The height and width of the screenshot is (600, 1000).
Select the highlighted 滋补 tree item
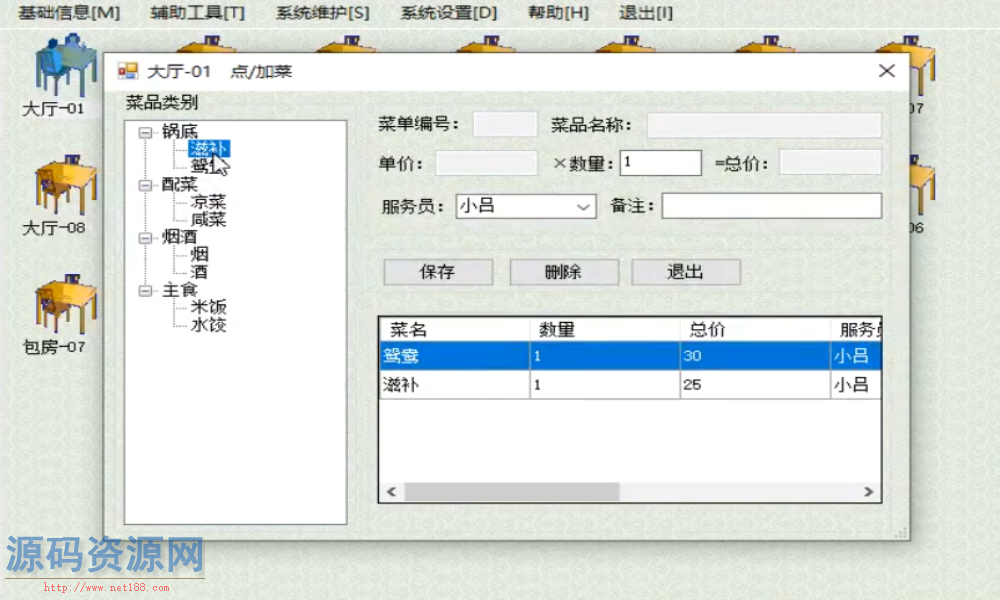pyautogui.click(x=209, y=149)
